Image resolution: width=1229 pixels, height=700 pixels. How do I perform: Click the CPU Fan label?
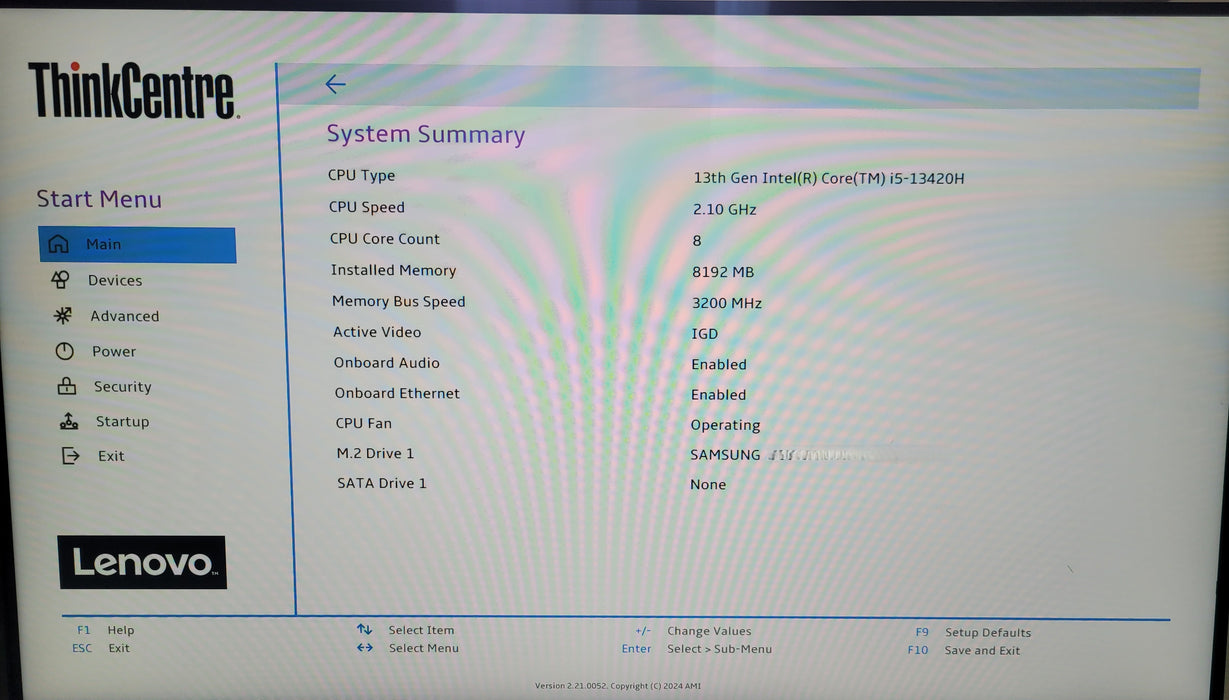tap(364, 423)
